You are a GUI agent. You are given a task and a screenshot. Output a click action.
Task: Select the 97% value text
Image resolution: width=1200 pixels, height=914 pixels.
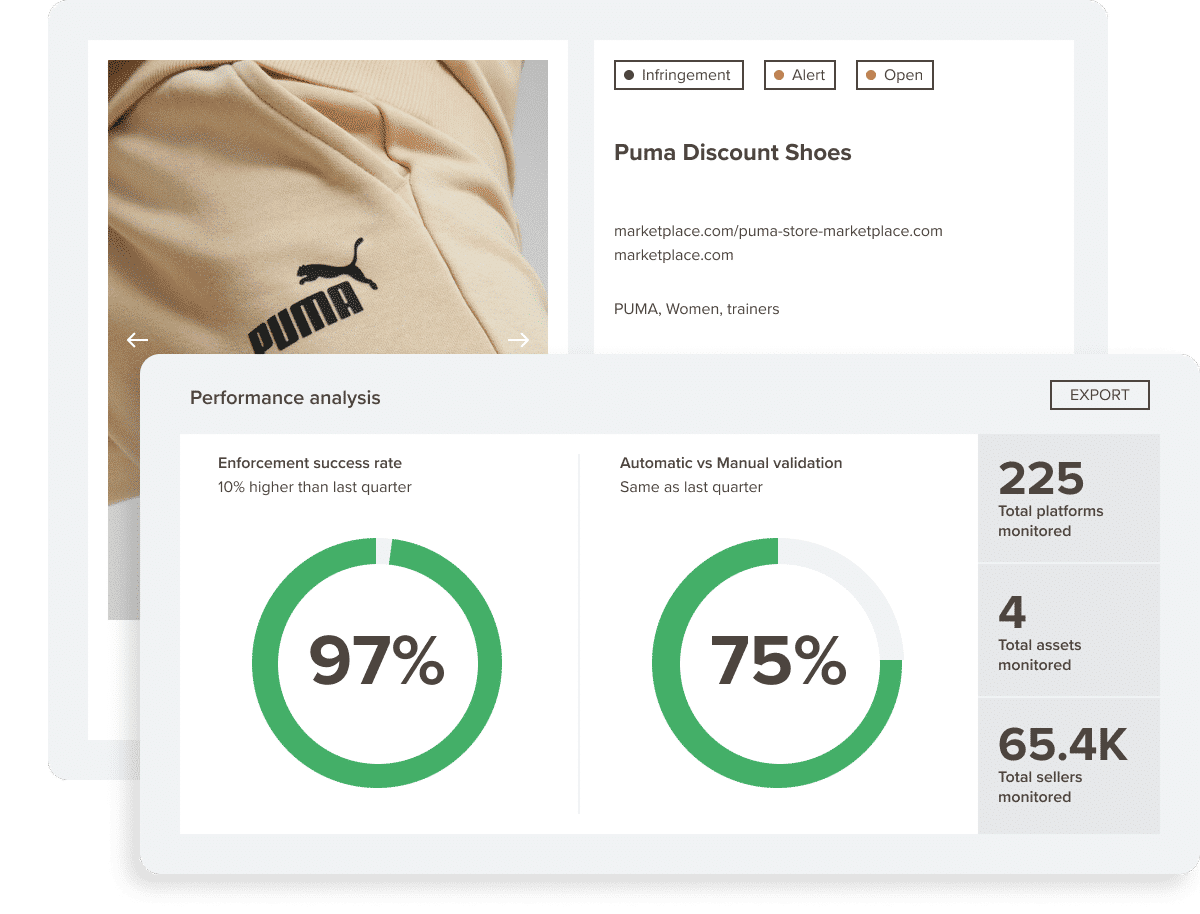click(x=377, y=661)
